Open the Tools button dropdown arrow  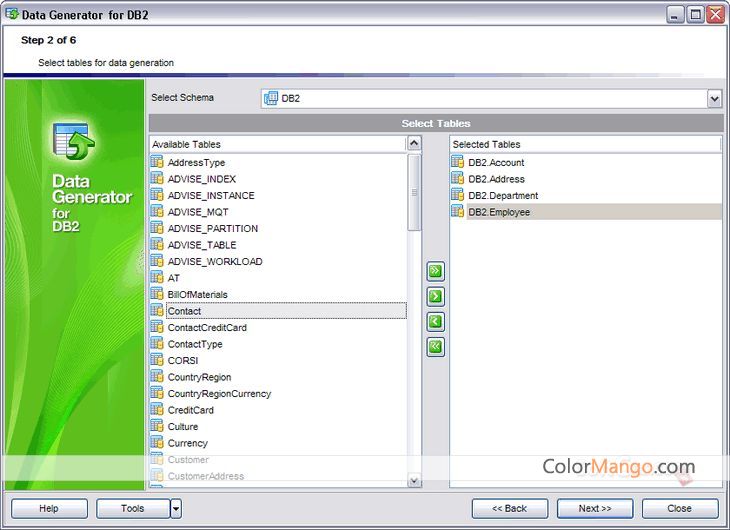tap(176, 509)
